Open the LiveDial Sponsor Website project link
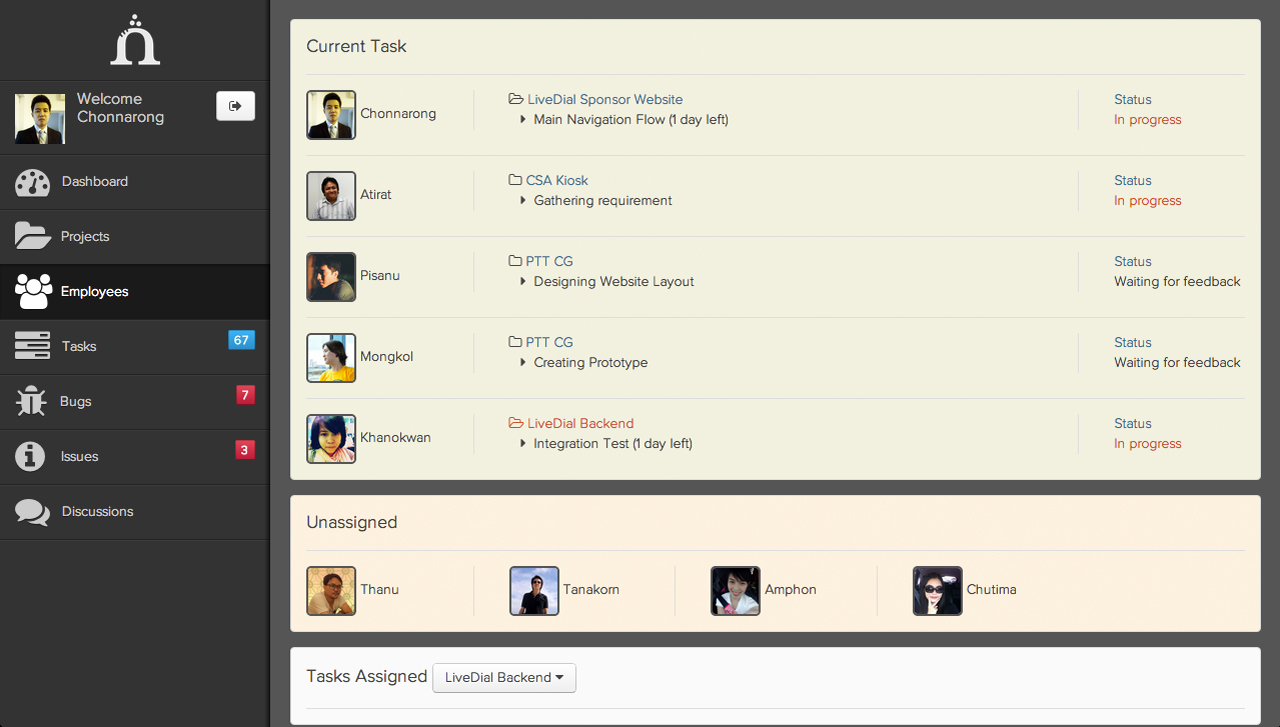Screen dimensions: 1280x727 (x=604, y=100)
